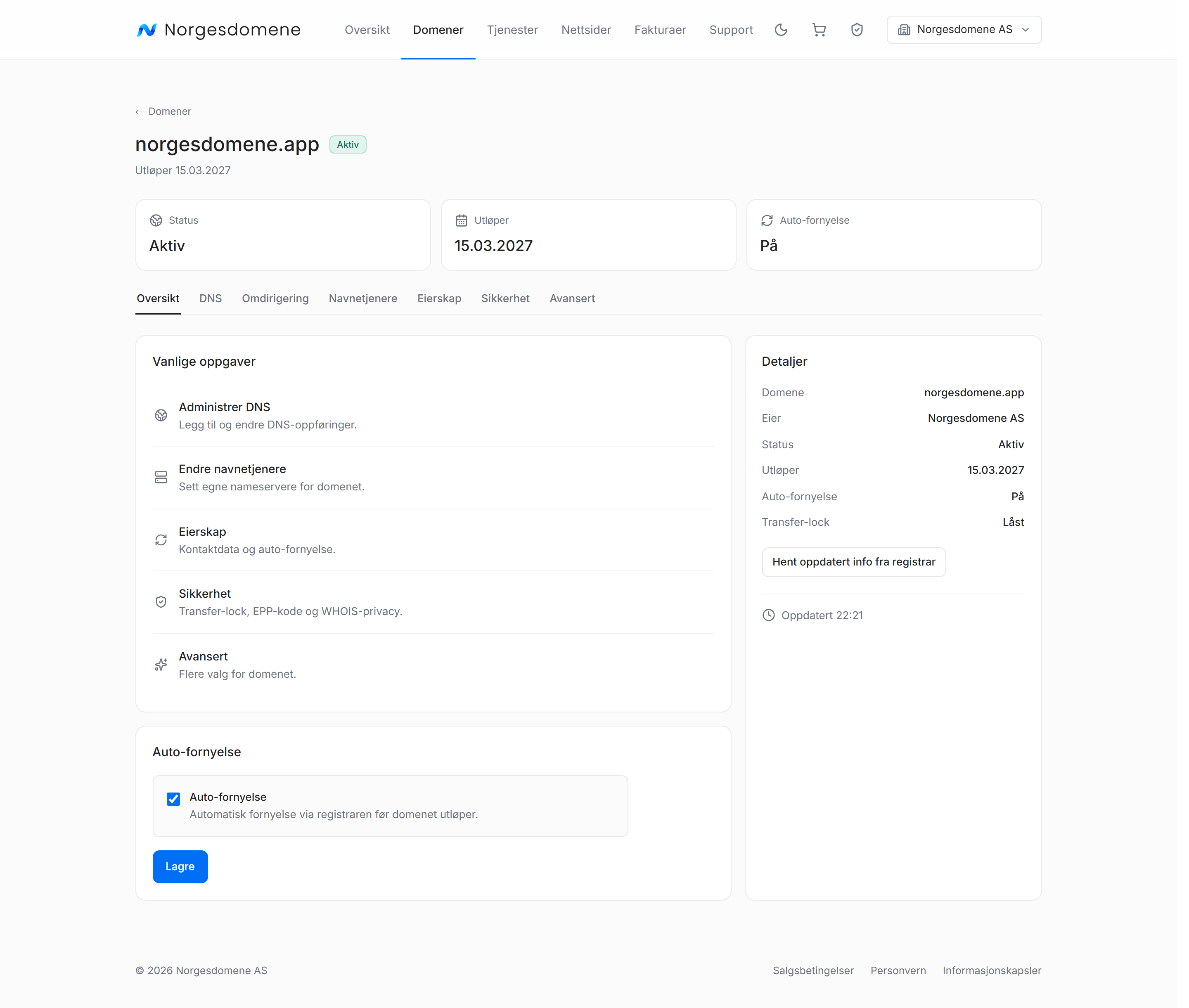This screenshot has height=1008, width=1189.
Task: Click the norgesdomene.app page heading
Action: [x=227, y=144]
